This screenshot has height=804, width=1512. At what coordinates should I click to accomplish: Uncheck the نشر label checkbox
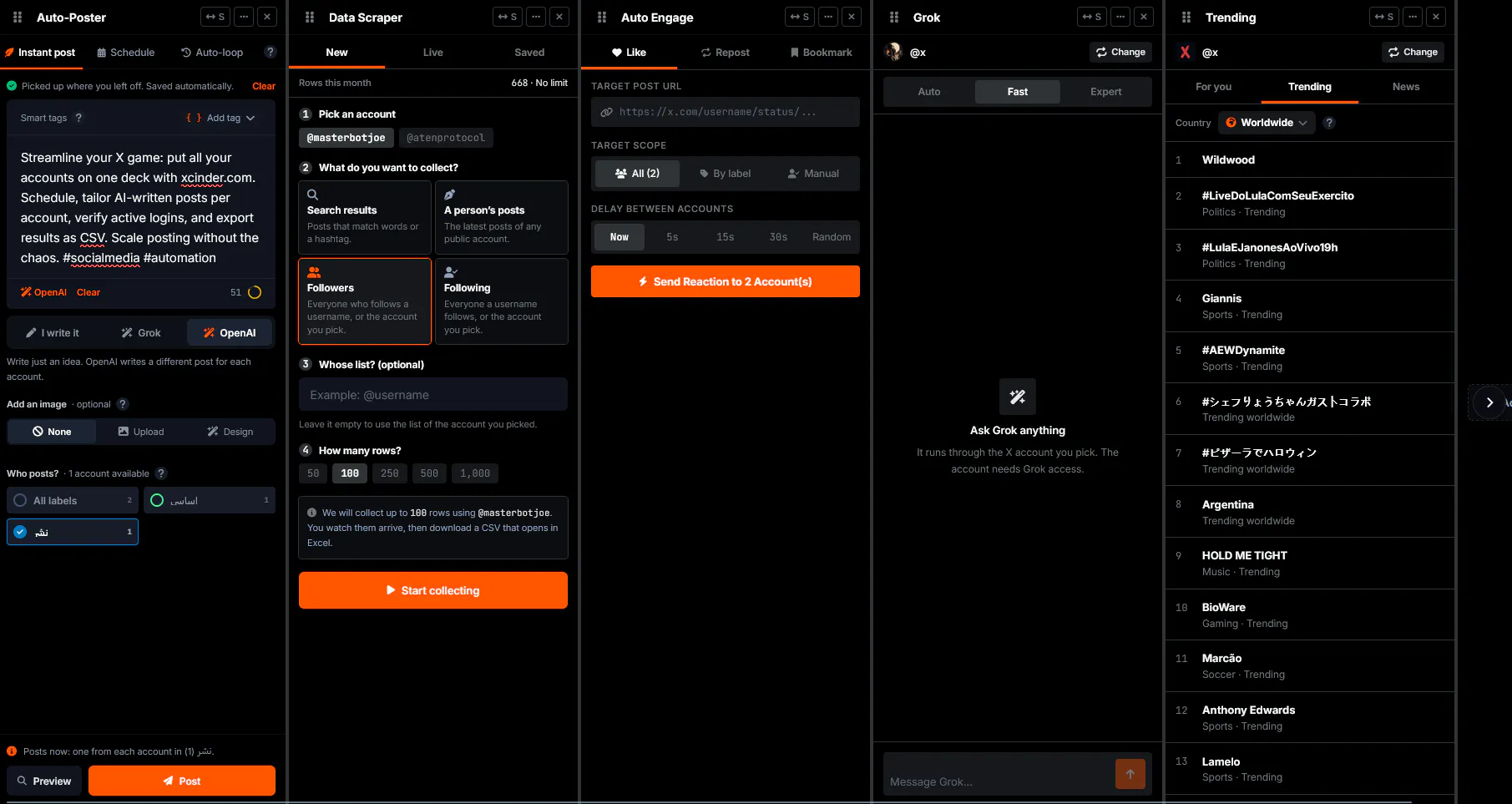(x=73, y=532)
